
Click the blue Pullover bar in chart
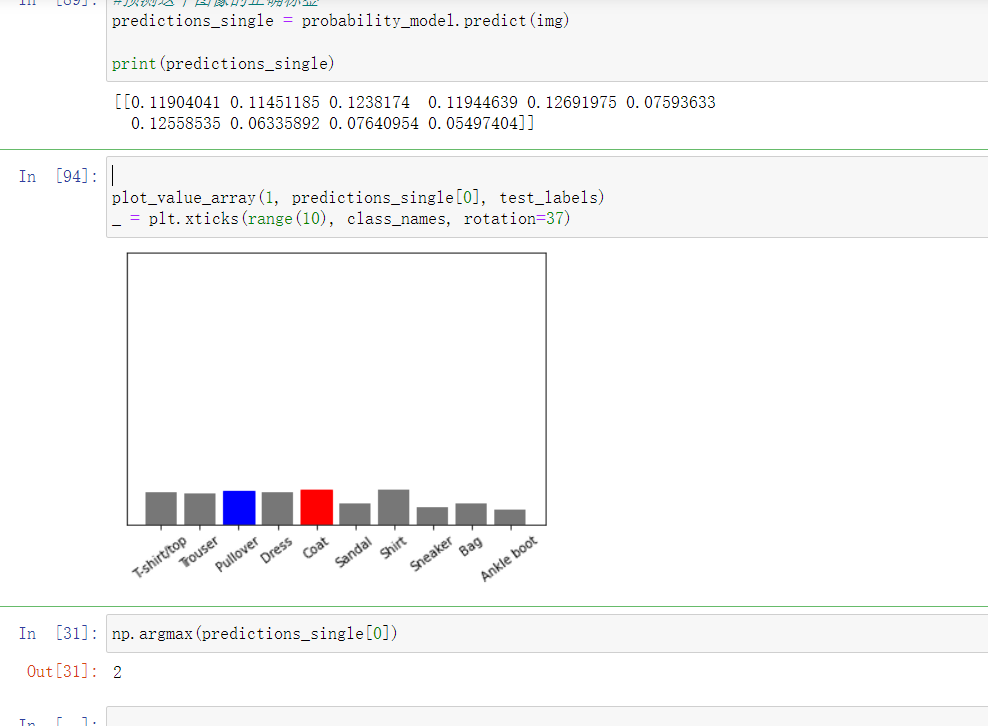[x=239, y=508]
